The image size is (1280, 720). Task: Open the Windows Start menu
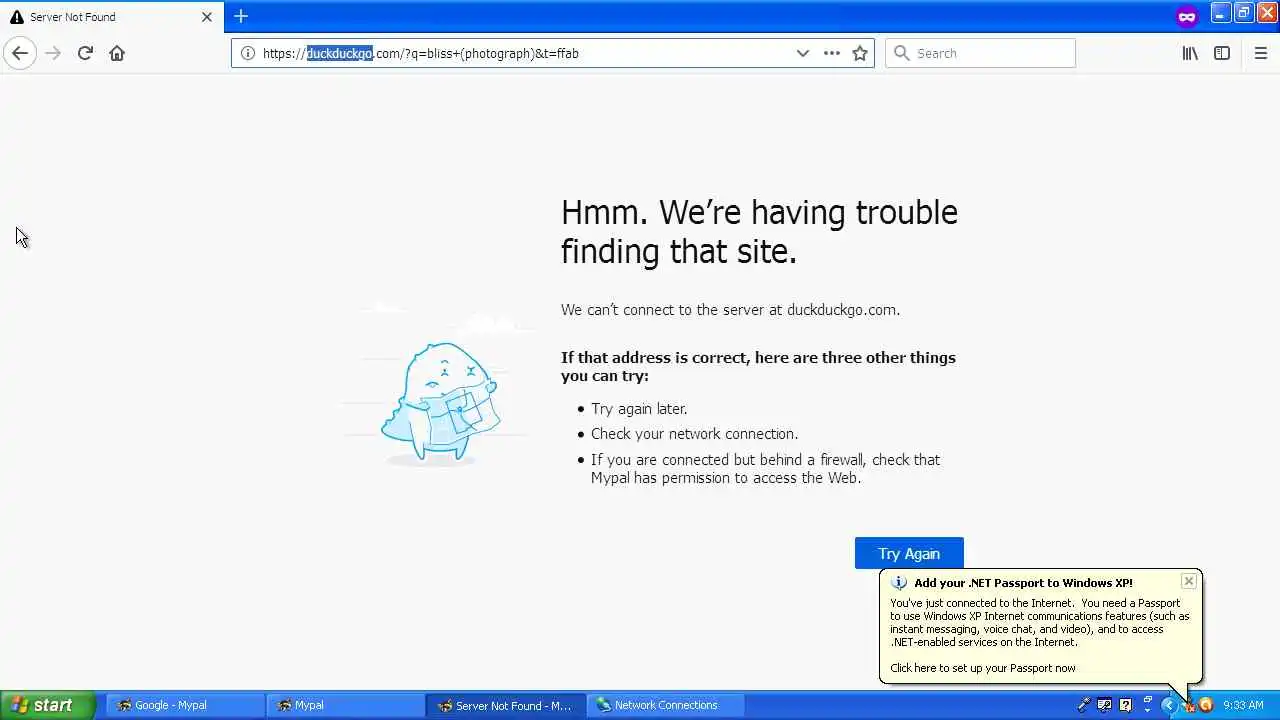click(x=48, y=705)
